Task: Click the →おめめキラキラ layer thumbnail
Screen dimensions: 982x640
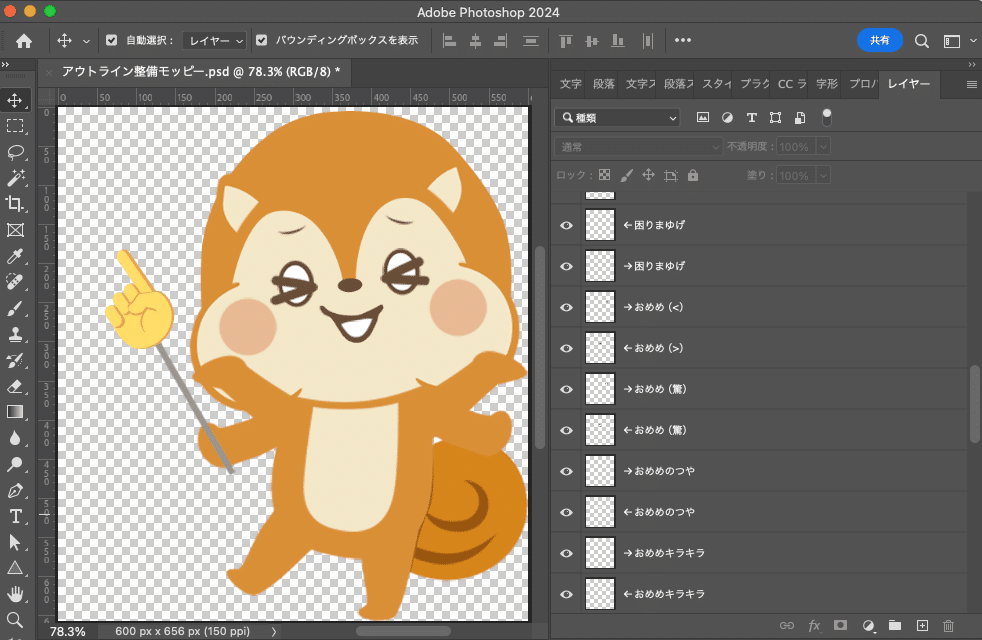Action: coord(600,553)
